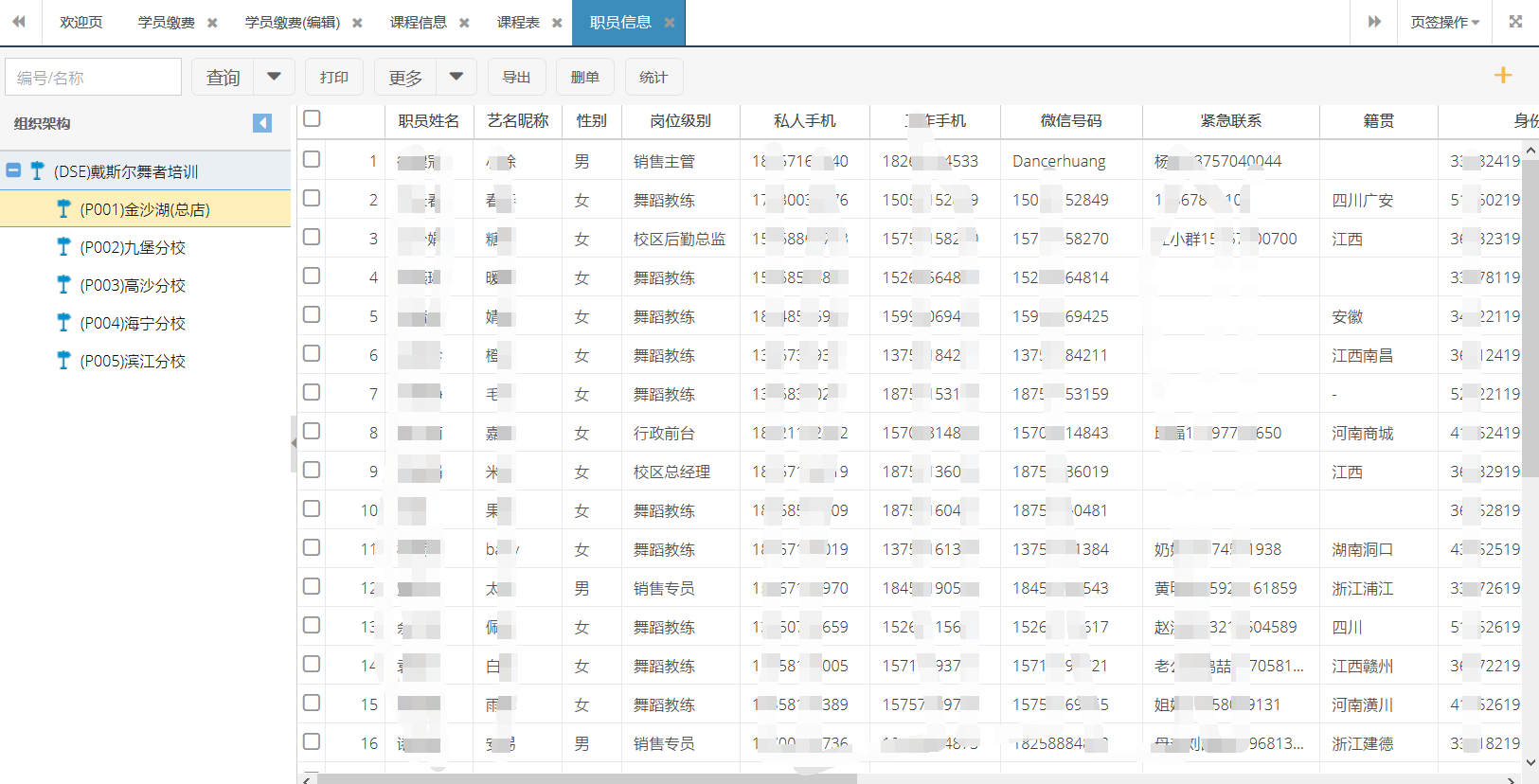Click the scroll tabs right double-arrow icon
This screenshot has width=1539, height=784.
point(1374,22)
